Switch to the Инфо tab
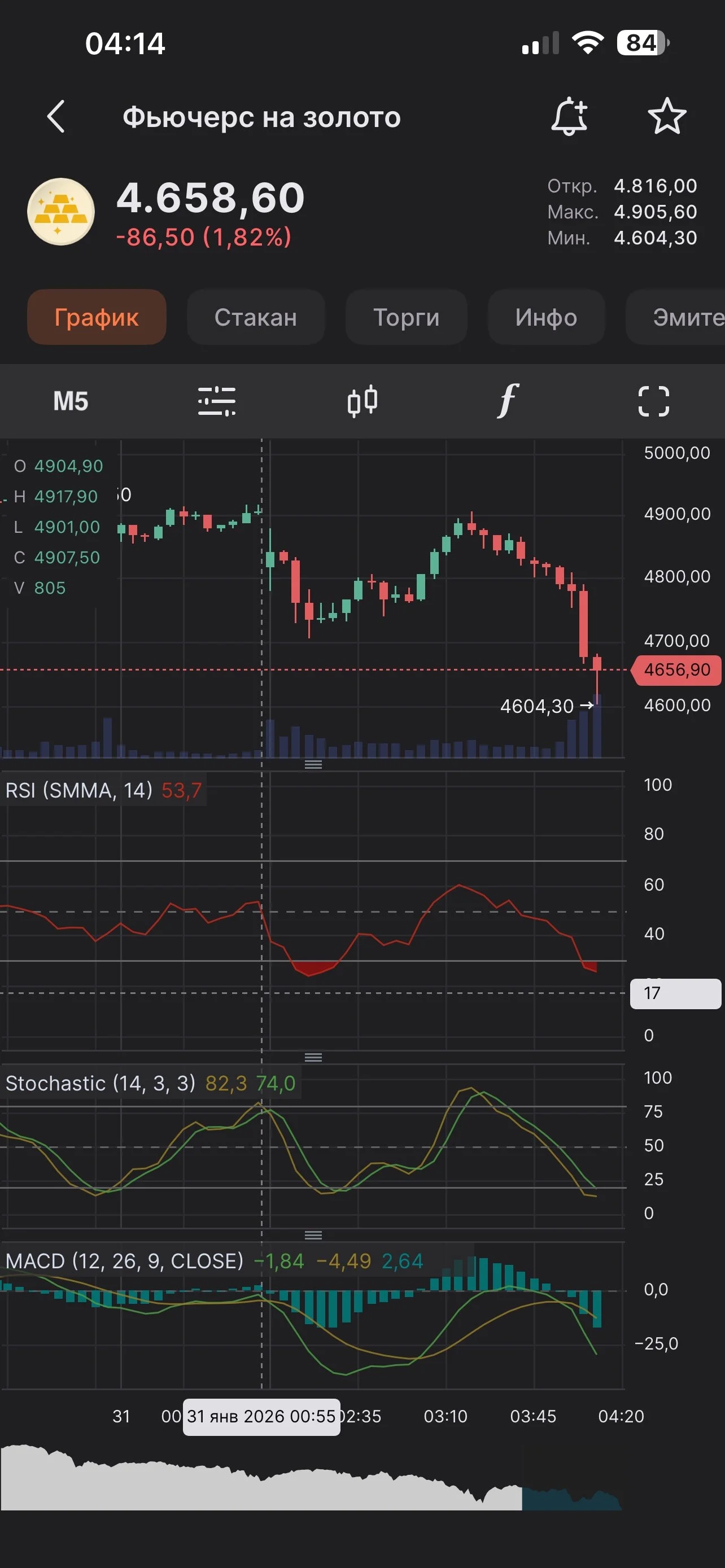The width and height of the screenshot is (725, 1568). [x=546, y=317]
